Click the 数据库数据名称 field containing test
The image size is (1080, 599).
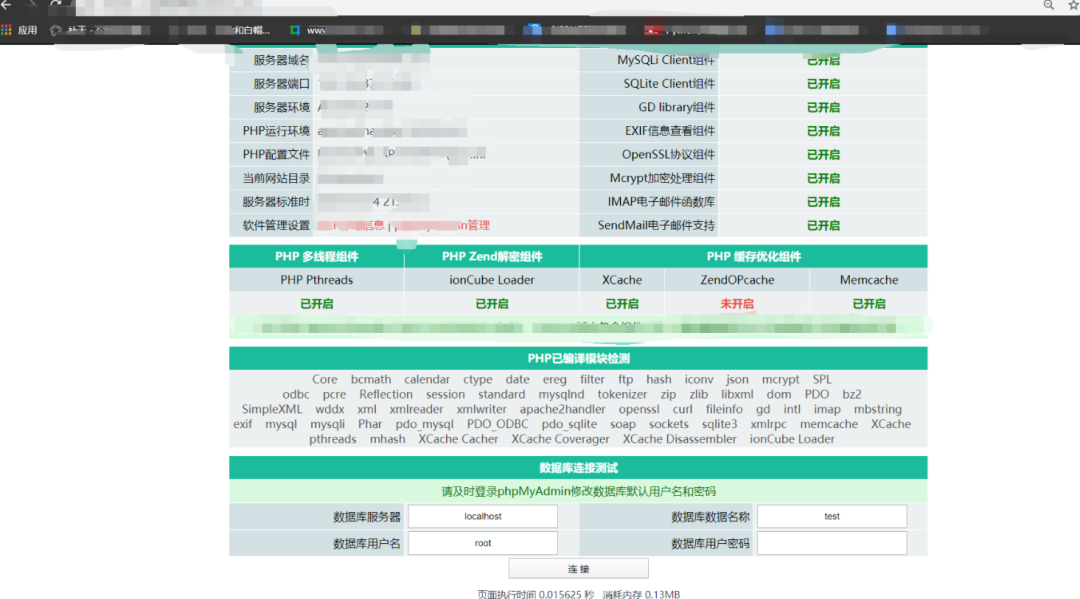pyautogui.click(x=831, y=517)
